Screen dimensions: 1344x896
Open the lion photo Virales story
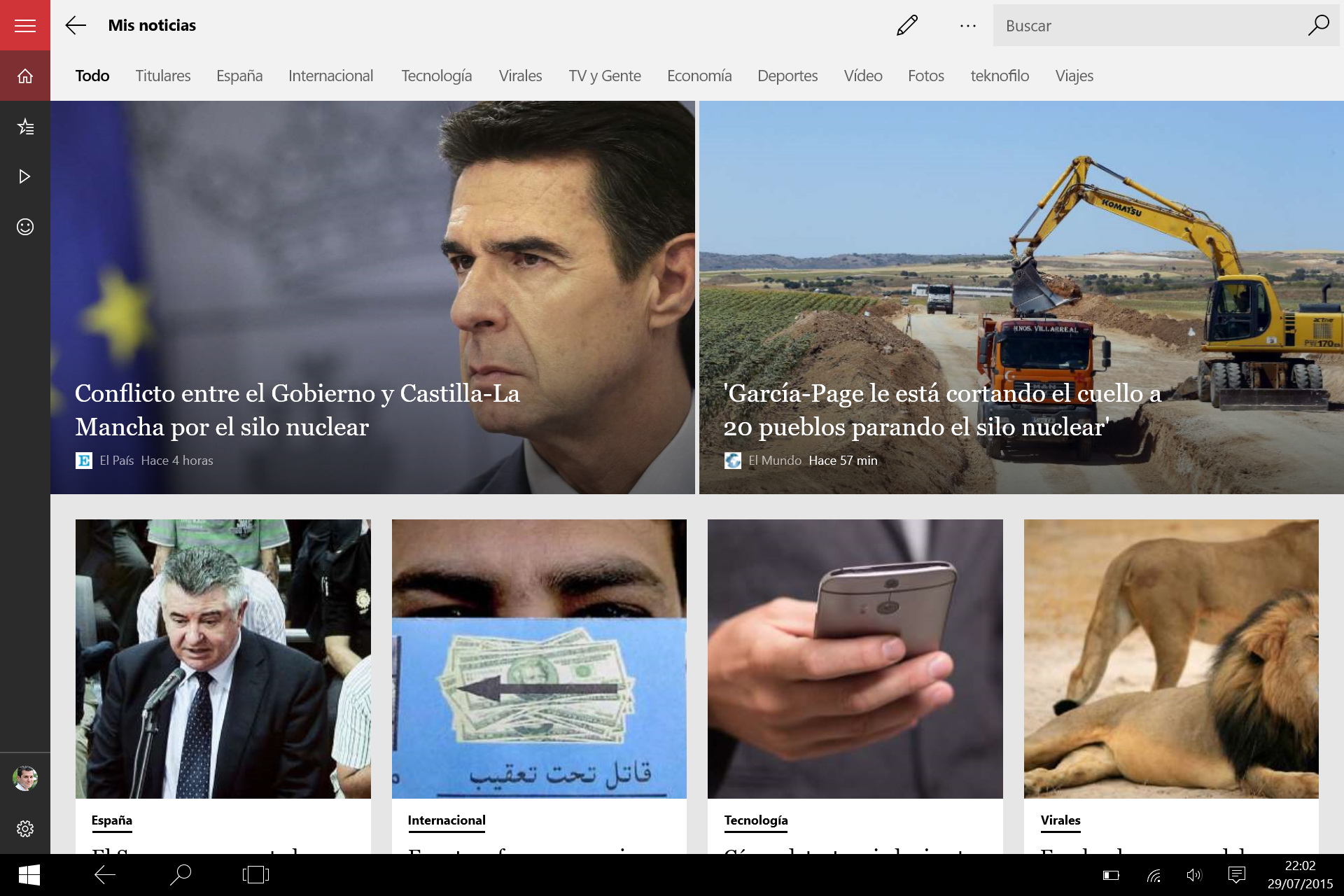click(1170, 658)
